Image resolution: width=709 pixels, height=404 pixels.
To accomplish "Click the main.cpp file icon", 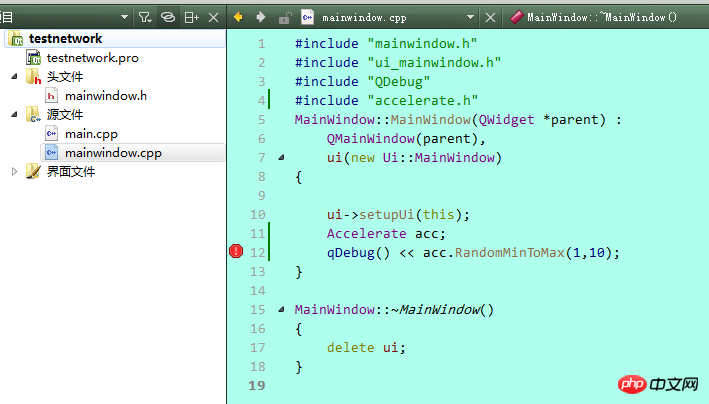I will click(52, 133).
